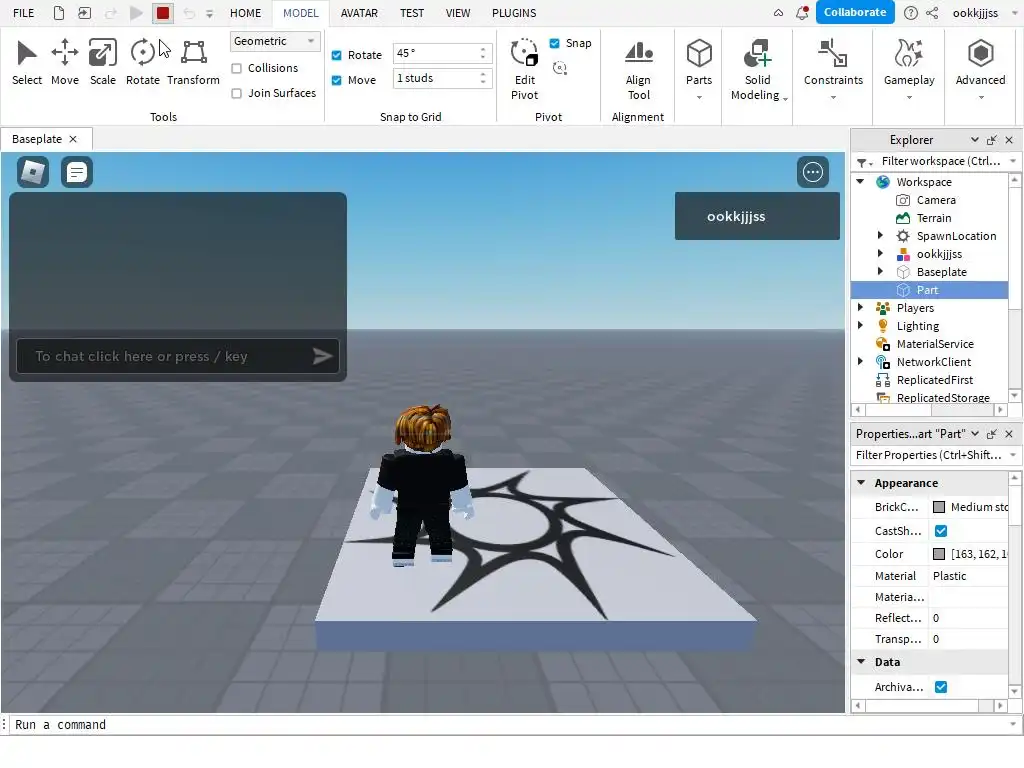Click the Collaborate button
Image resolution: width=1024 pixels, height=768 pixels.
pyautogui.click(x=855, y=12)
